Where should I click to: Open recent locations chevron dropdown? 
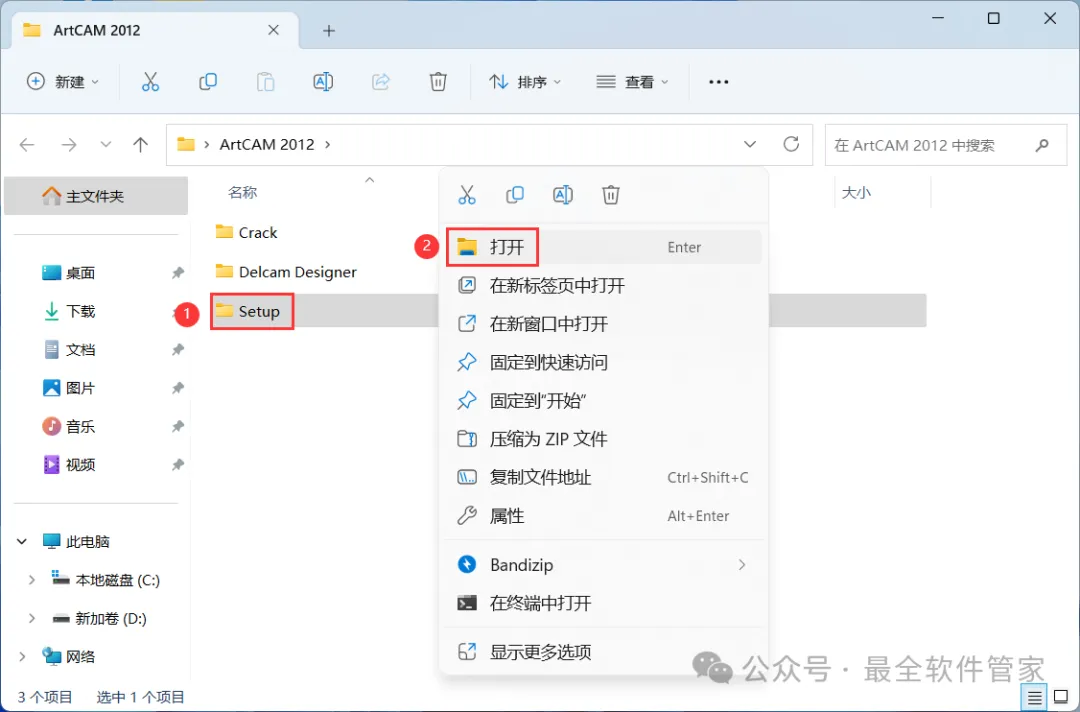(x=105, y=145)
